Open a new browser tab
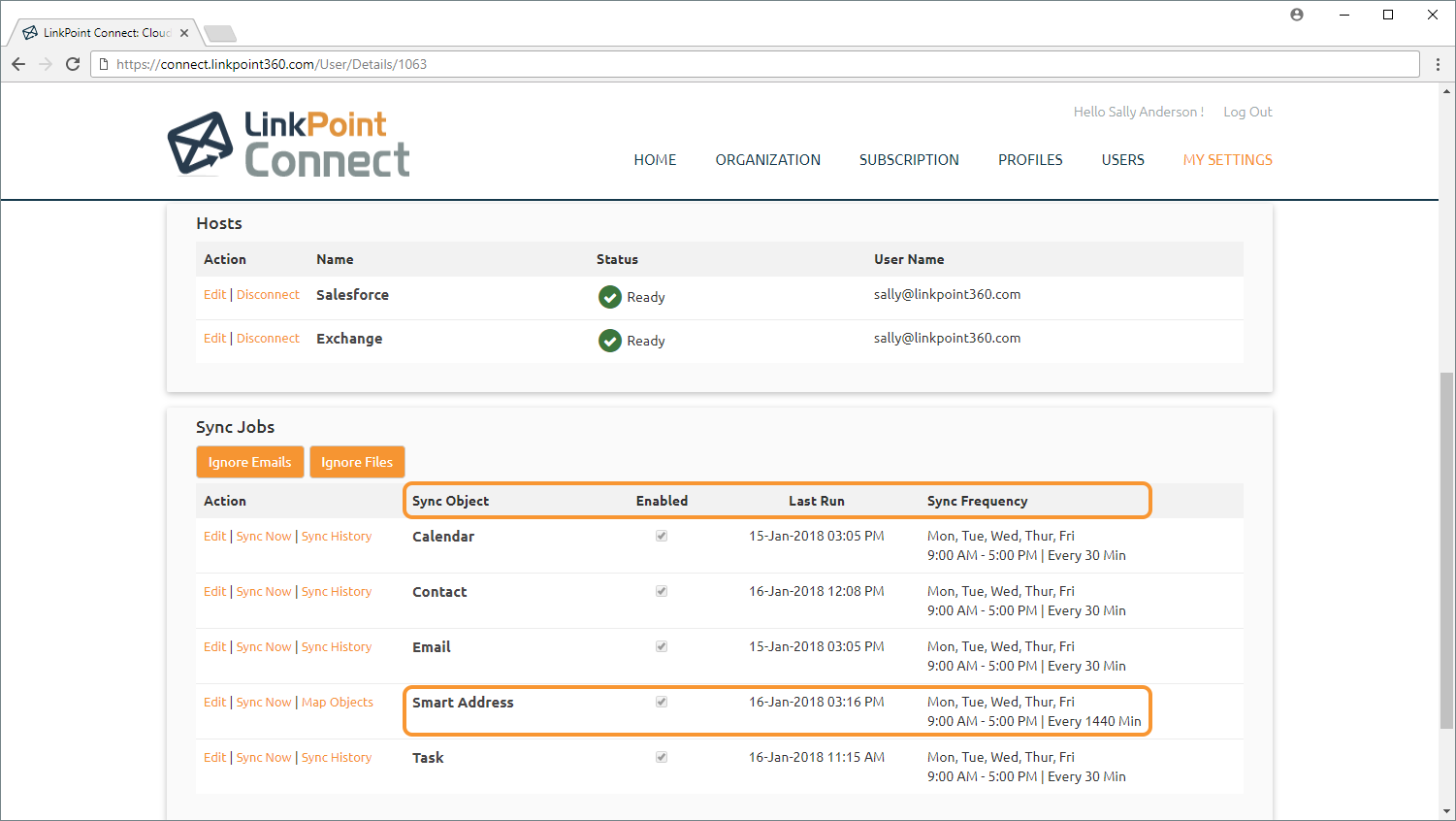 pyautogui.click(x=220, y=34)
